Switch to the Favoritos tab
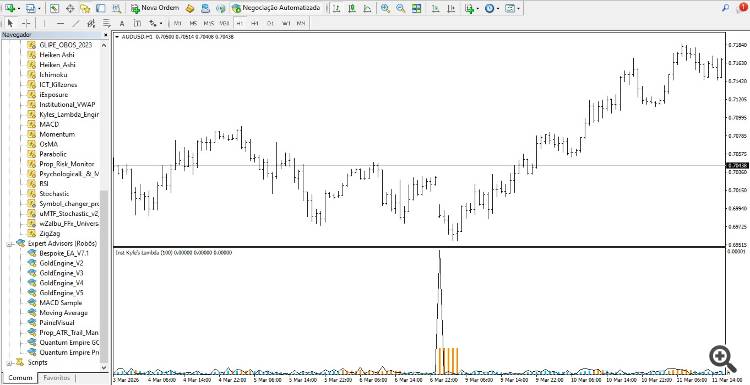This screenshot has width=750, height=385. (x=57, y=378)
